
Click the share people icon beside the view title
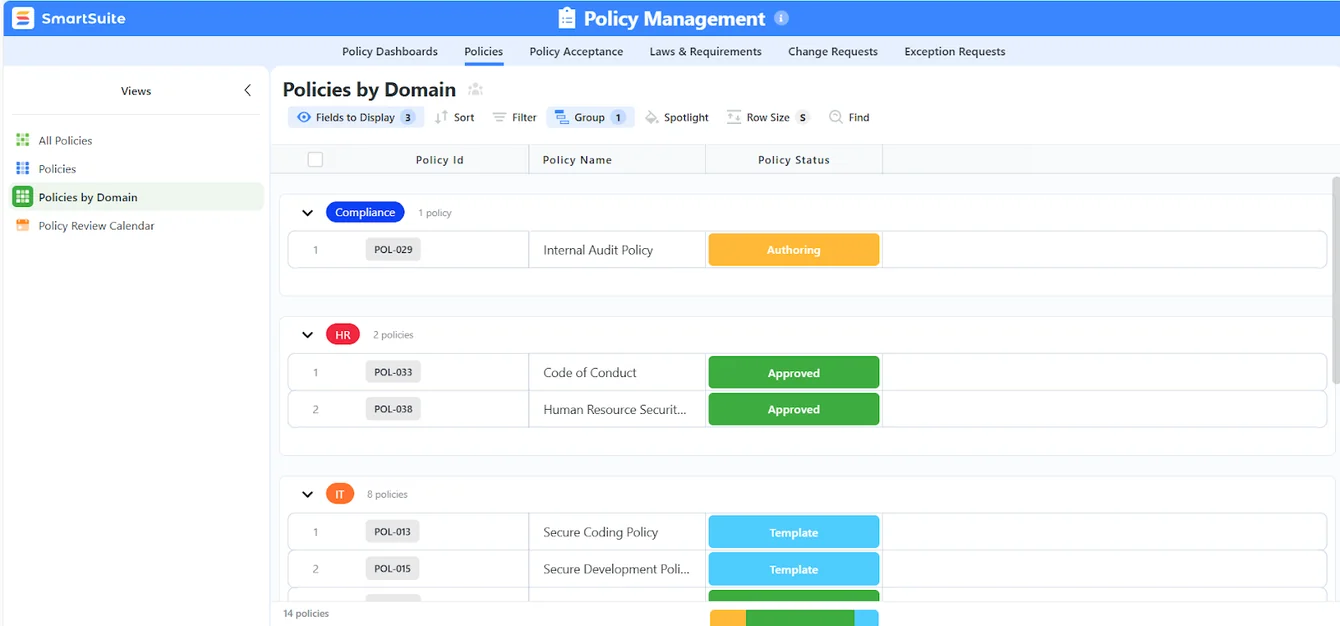tap(475, 90)
